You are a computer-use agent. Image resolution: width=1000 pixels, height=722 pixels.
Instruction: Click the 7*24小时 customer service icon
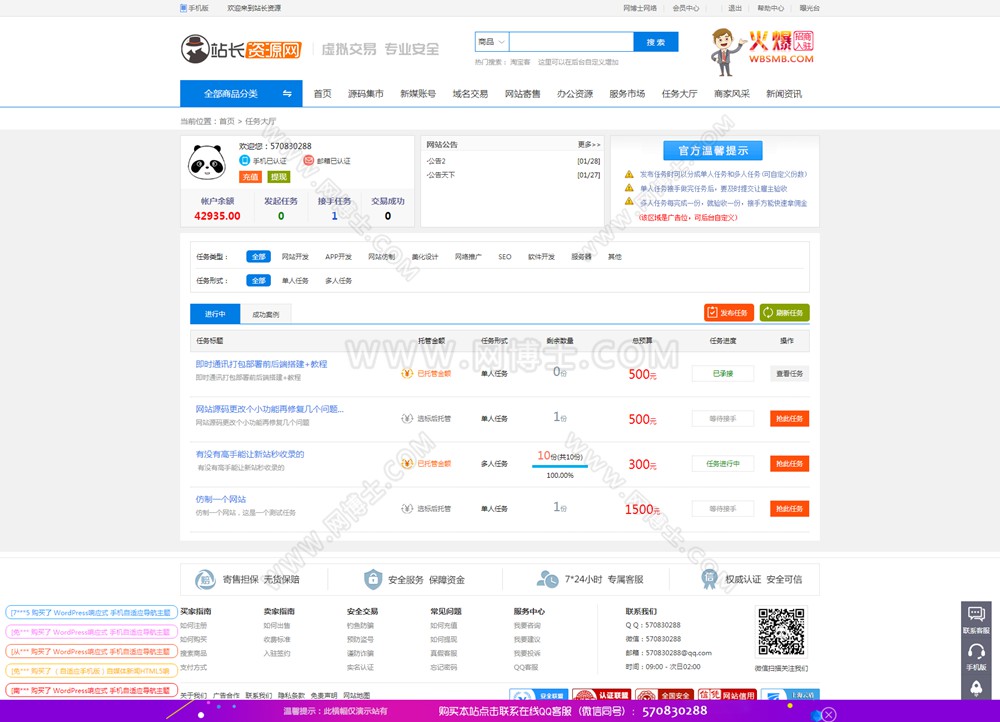click(x=547, y=579)
